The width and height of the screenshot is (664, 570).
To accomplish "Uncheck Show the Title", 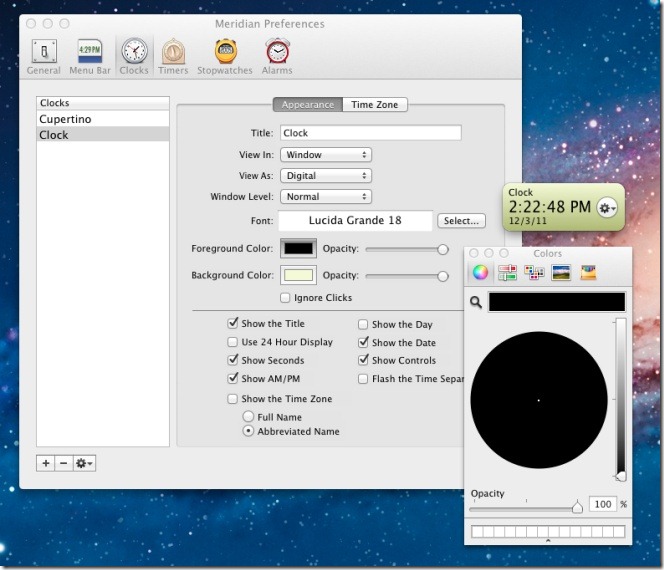I will [x=232, y=324].
